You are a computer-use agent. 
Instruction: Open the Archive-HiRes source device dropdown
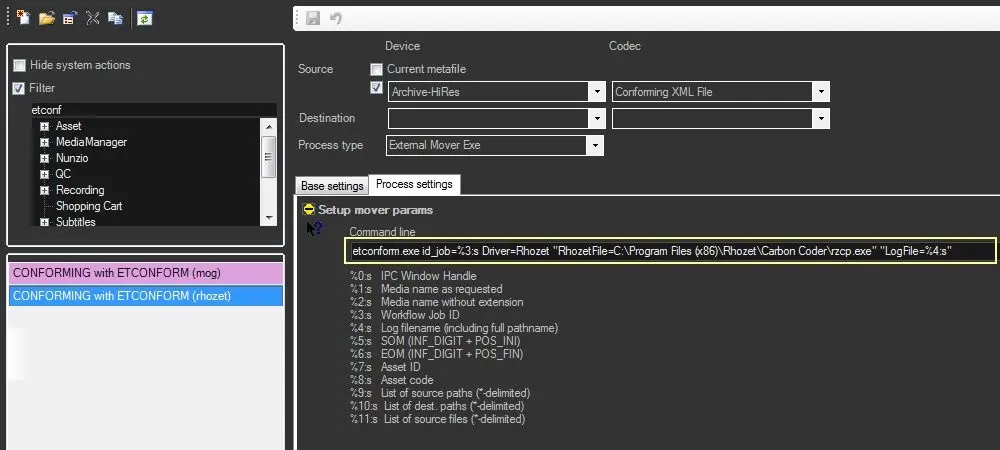point(596,92)
